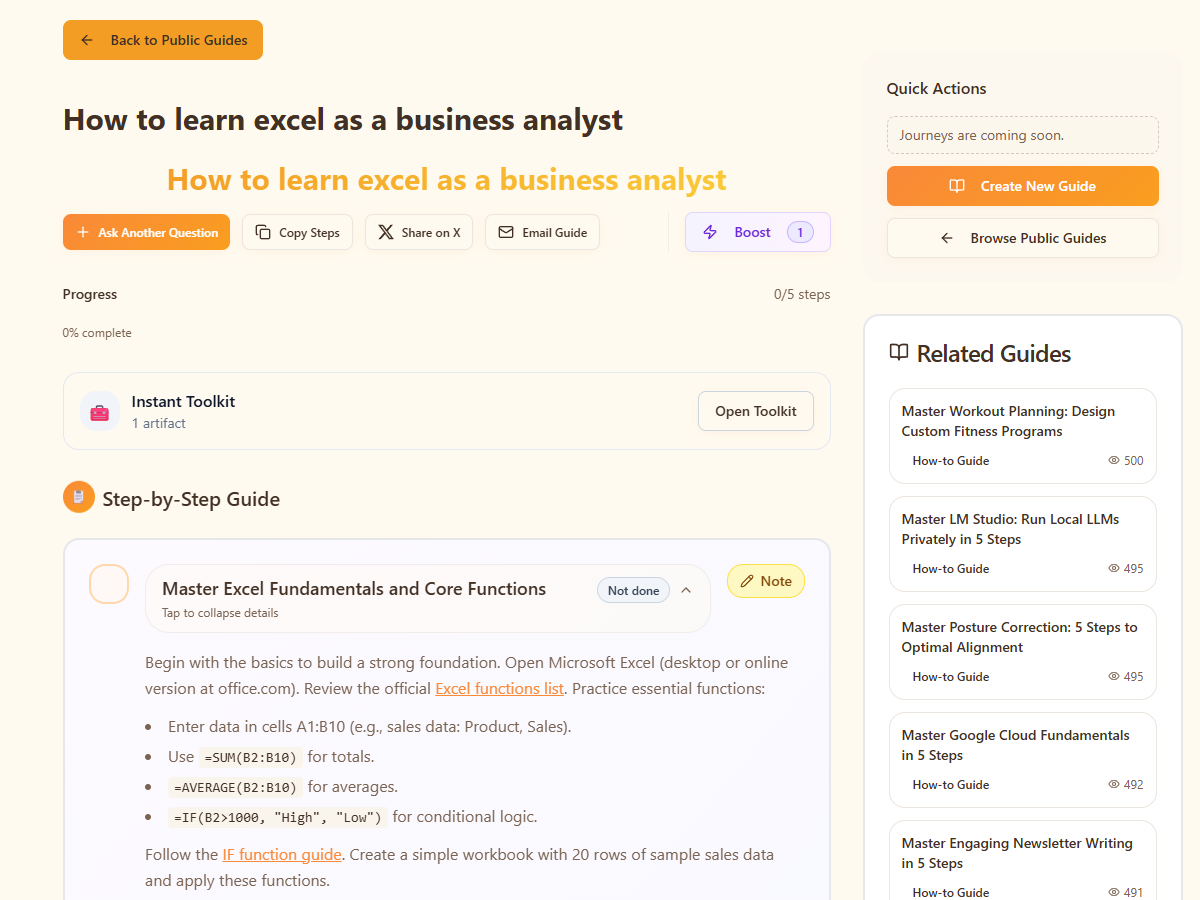The width and height of the screenshot is (1200, 900).
Task: Click the Browse Public Guides button
Action: click(1022, 238)
